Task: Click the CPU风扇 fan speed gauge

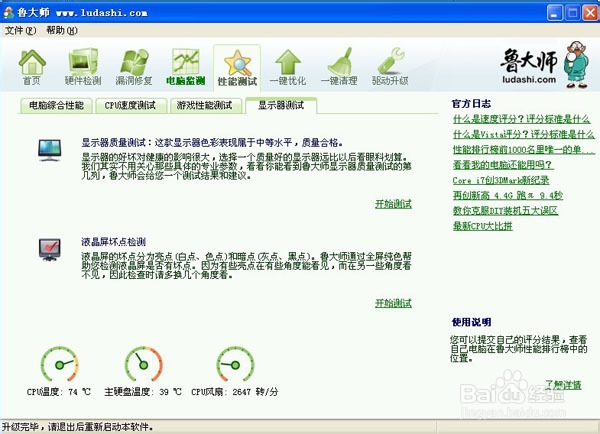Action: 235,364
